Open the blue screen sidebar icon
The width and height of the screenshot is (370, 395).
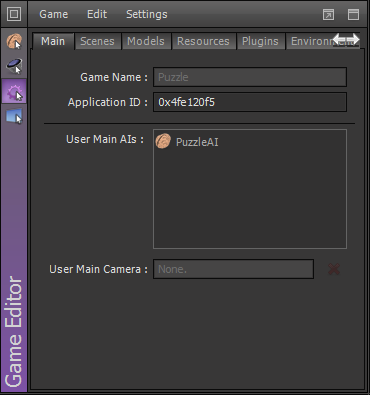14,116
